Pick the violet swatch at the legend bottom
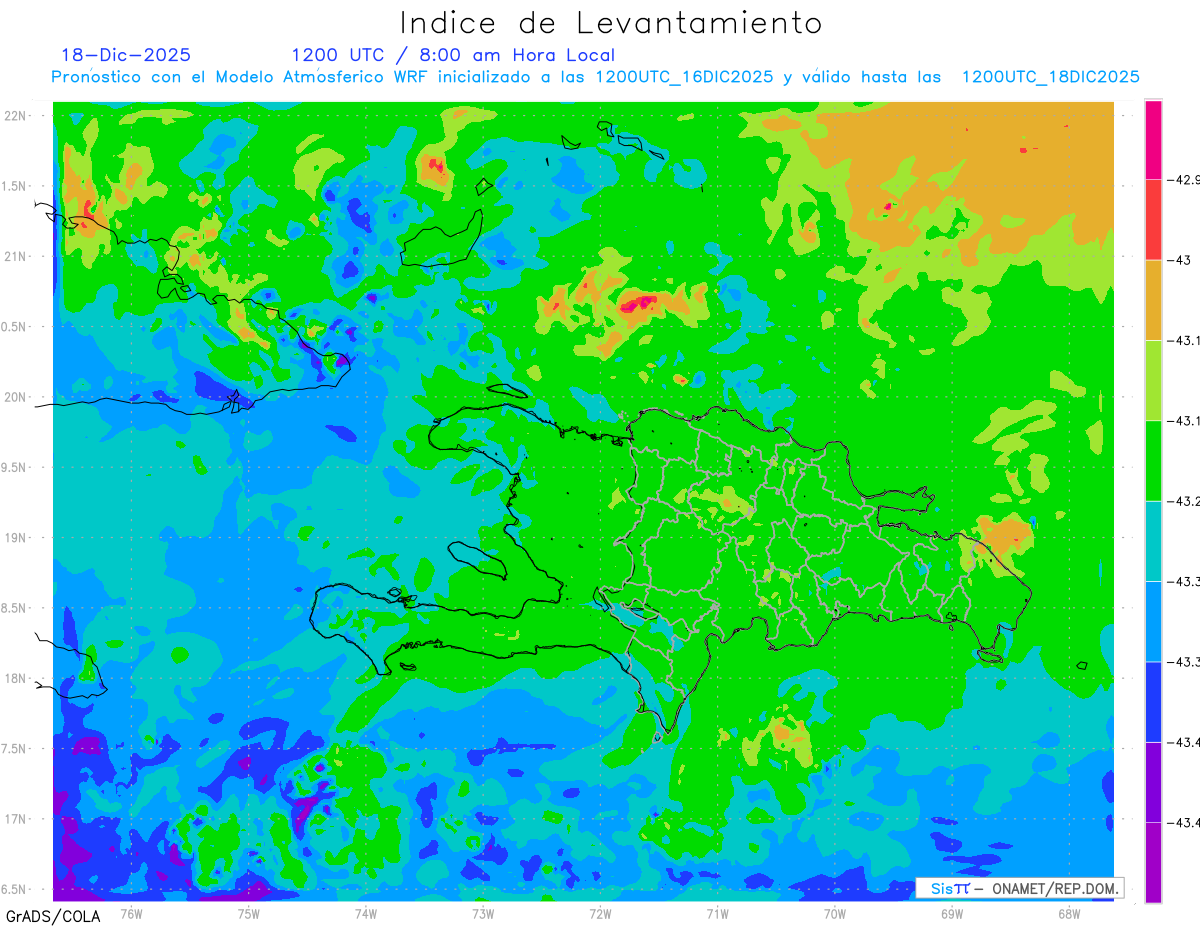The height and width of the screenshot is (927, 1200). 1153,862
